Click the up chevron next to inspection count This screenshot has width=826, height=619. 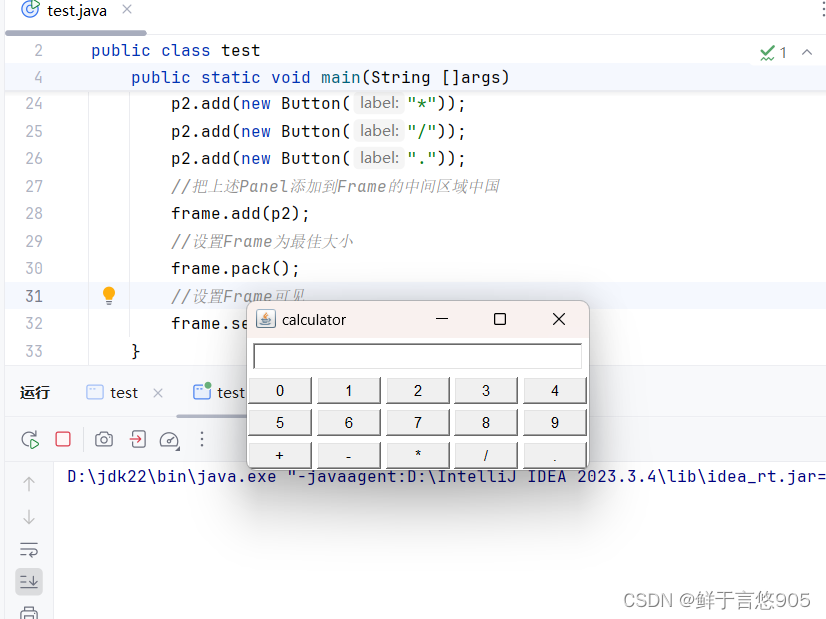(807, 52)
